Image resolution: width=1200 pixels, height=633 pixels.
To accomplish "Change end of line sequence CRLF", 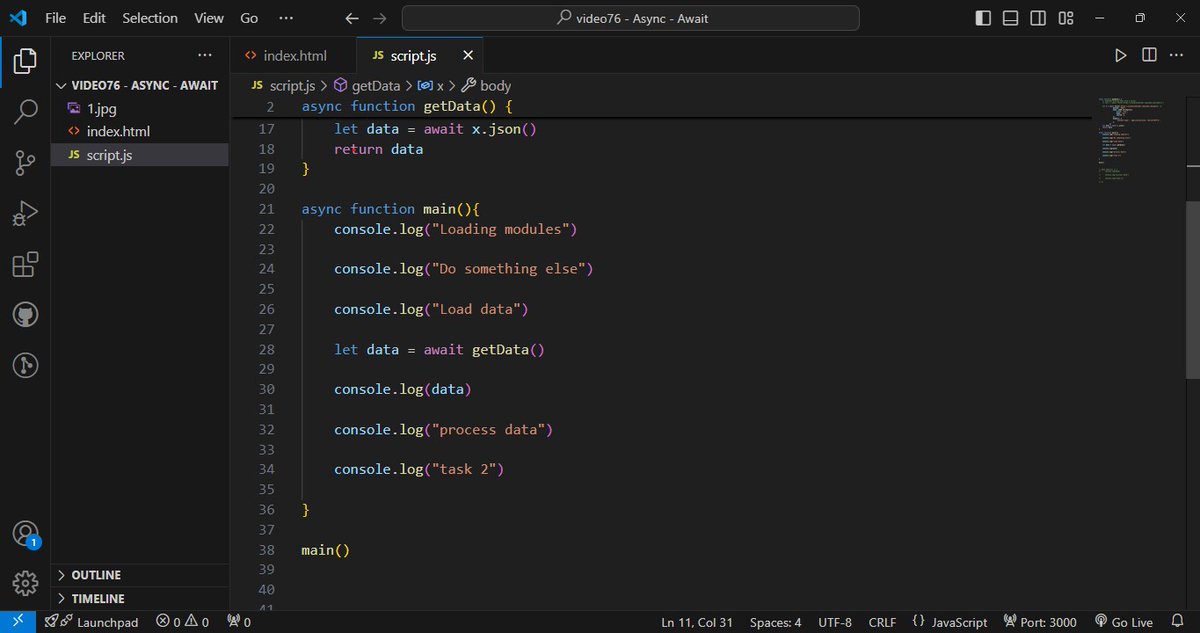I will click(882, 622).
